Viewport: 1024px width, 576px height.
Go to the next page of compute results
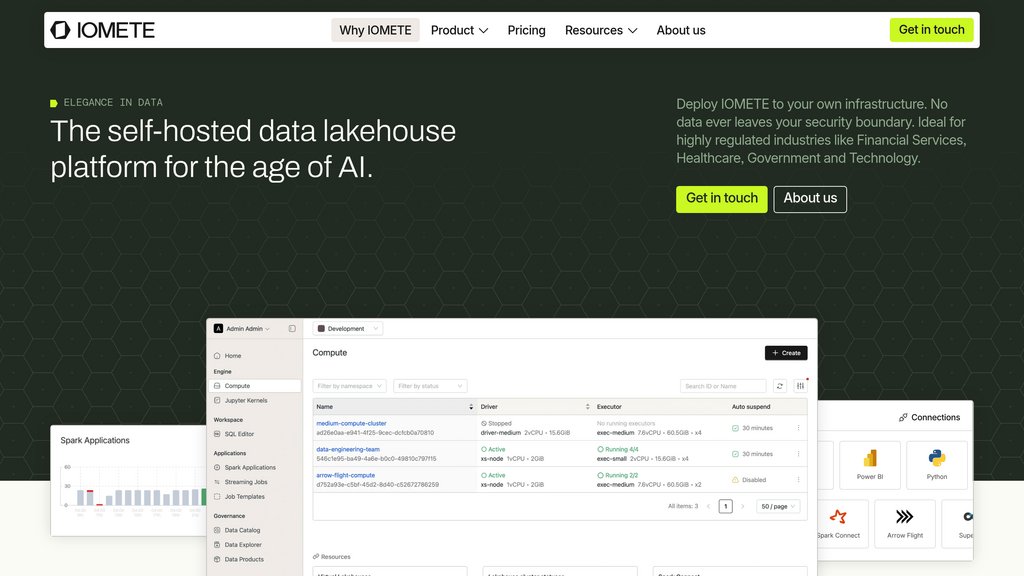743,506
